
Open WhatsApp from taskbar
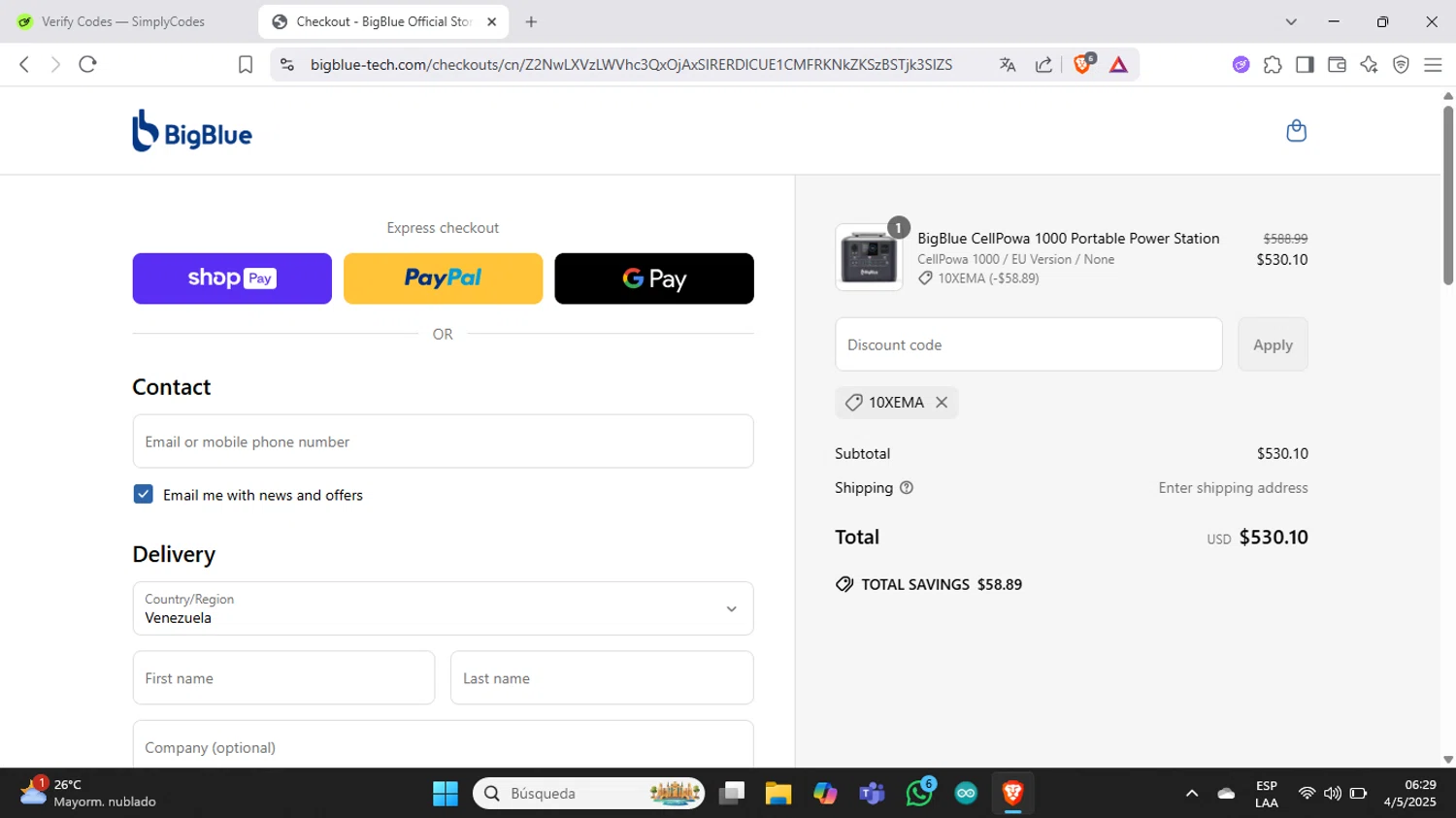[919, 792]
